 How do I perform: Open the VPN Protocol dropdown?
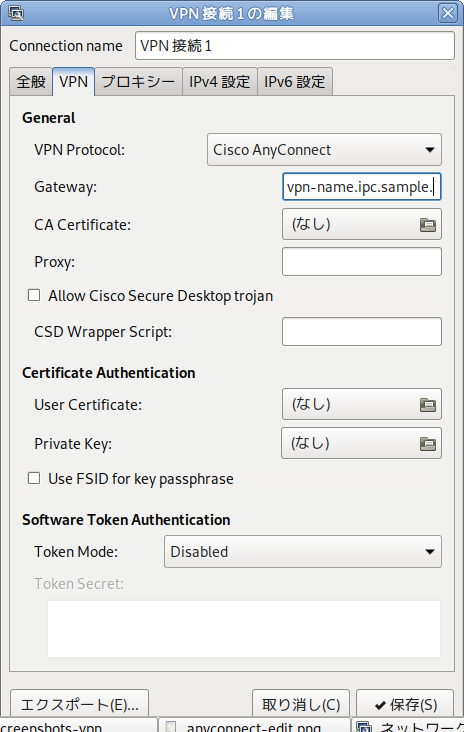pos(324,150)
